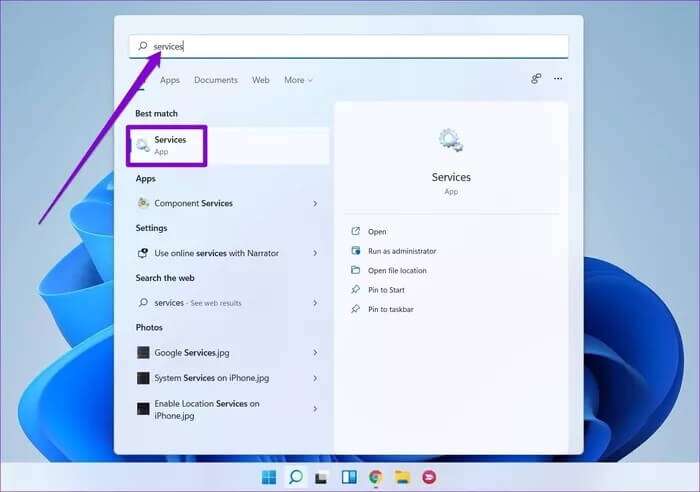Switch to the Apps filter tab
700x492 pixels.
click(x=170, y=80)
